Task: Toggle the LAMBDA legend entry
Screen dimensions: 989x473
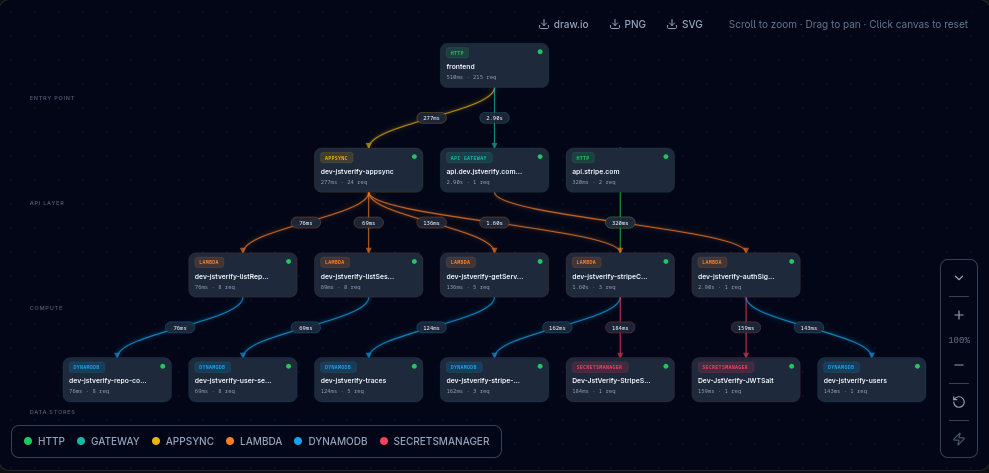Action: [254, 441]
